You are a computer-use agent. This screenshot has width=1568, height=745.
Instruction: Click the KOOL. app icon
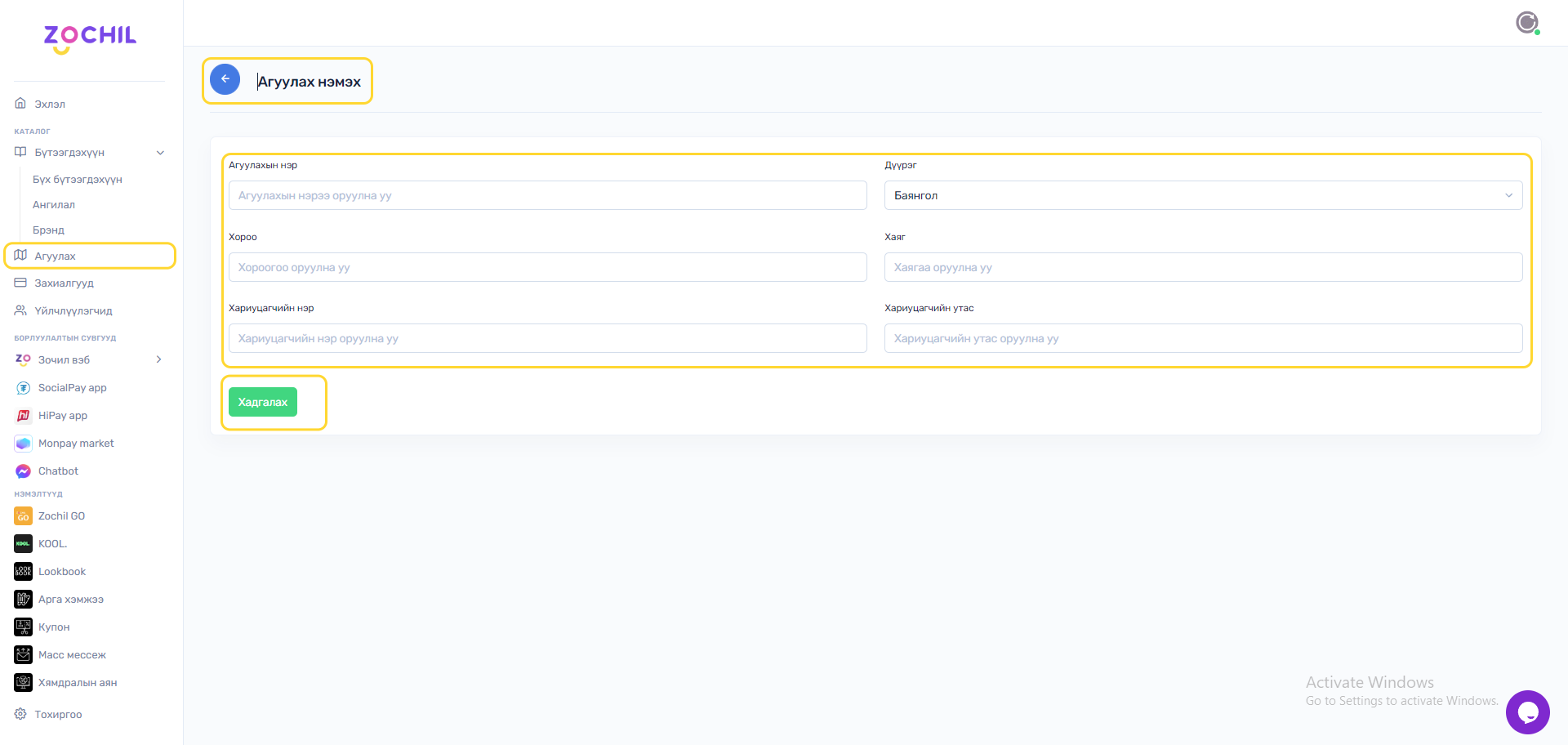click(23, 544)
